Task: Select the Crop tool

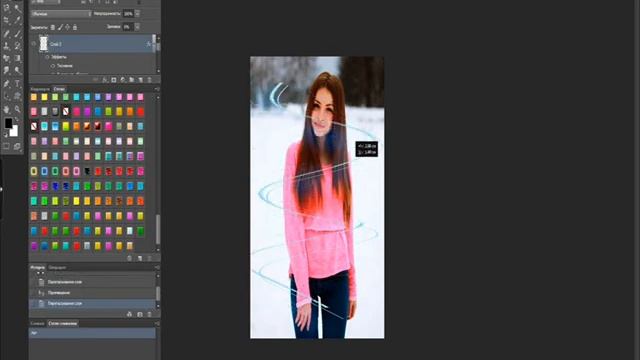Action: point(7,20)
